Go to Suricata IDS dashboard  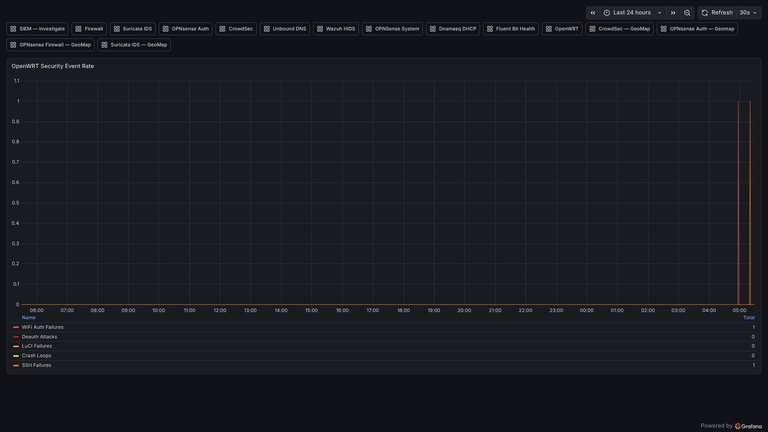coord(133,29)
